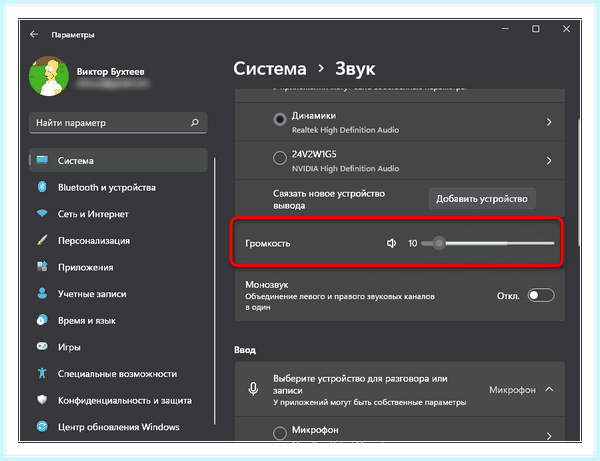600x461 pixels.
Task: Click the Добавить устройство button
Action: [482, 199]
